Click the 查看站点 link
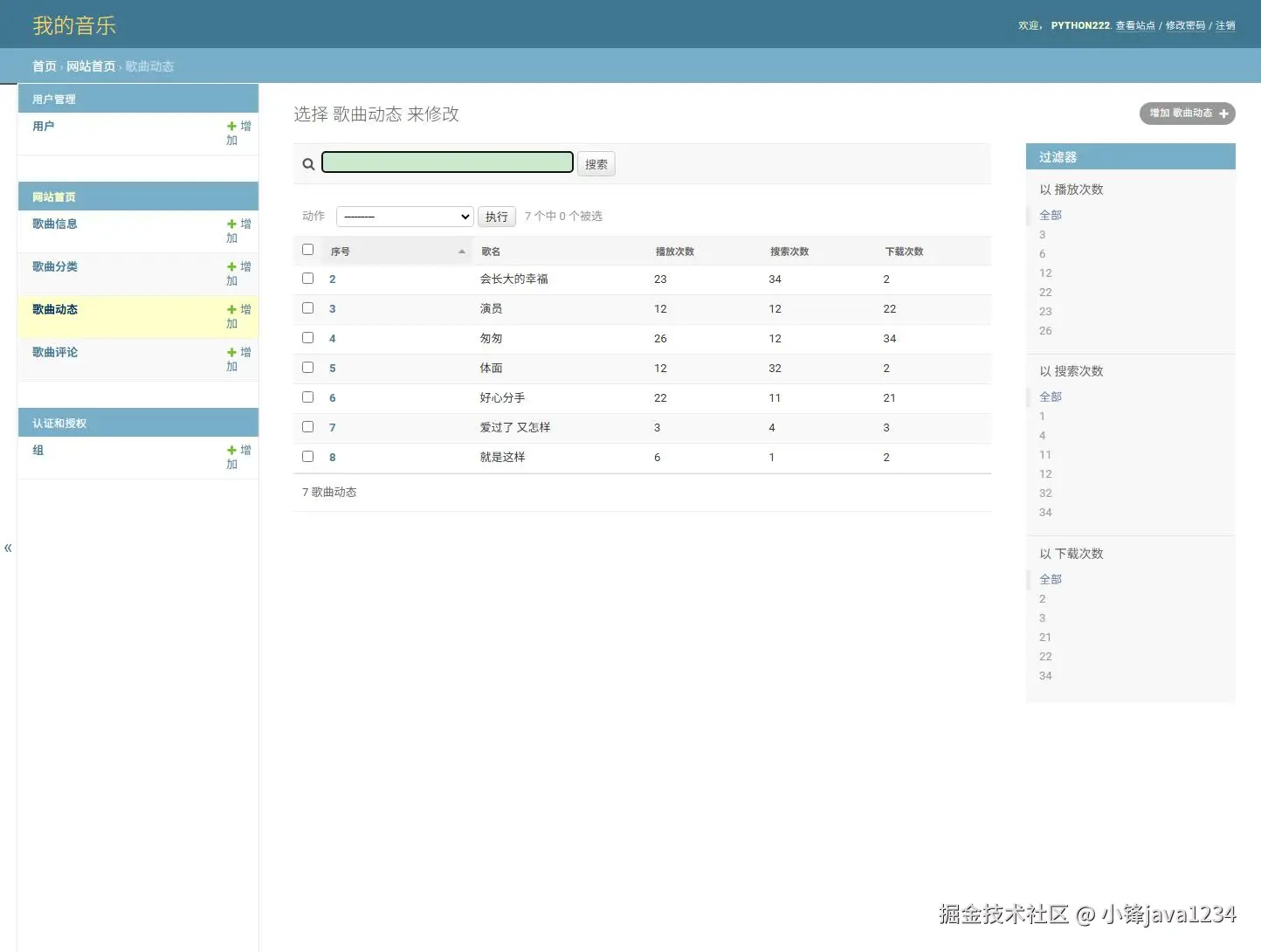 click(1135, 26)
